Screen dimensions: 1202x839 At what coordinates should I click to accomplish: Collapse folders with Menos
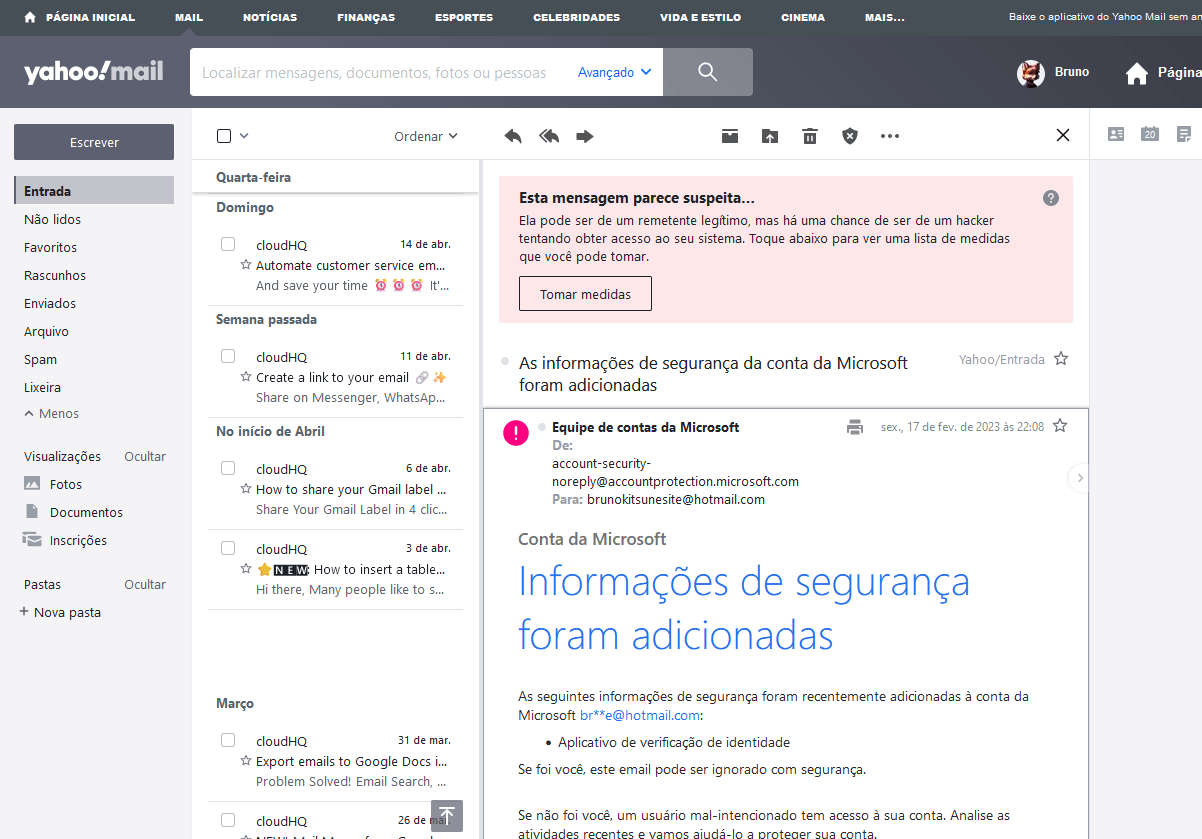tap(51, 413)
